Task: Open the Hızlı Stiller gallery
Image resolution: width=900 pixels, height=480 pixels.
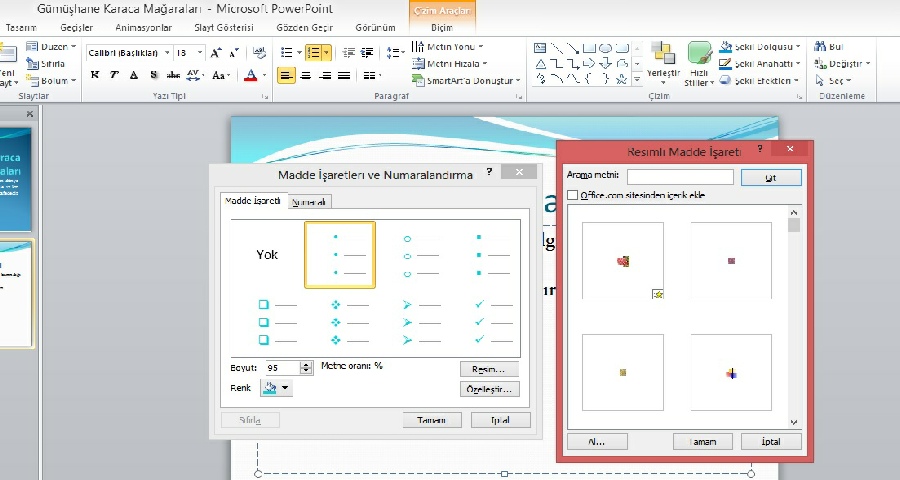Action: point(698,62)
